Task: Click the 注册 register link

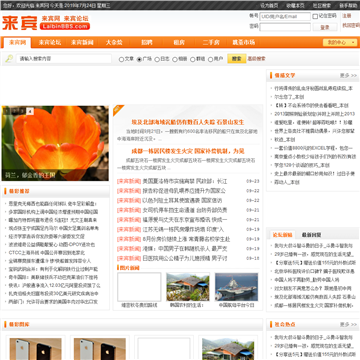Action: 347,16
